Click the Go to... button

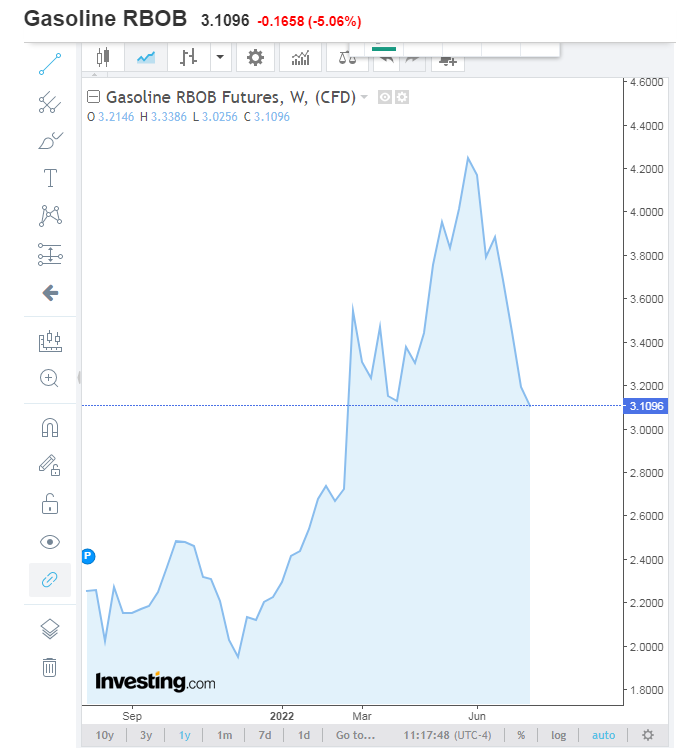tap(355, 735)
